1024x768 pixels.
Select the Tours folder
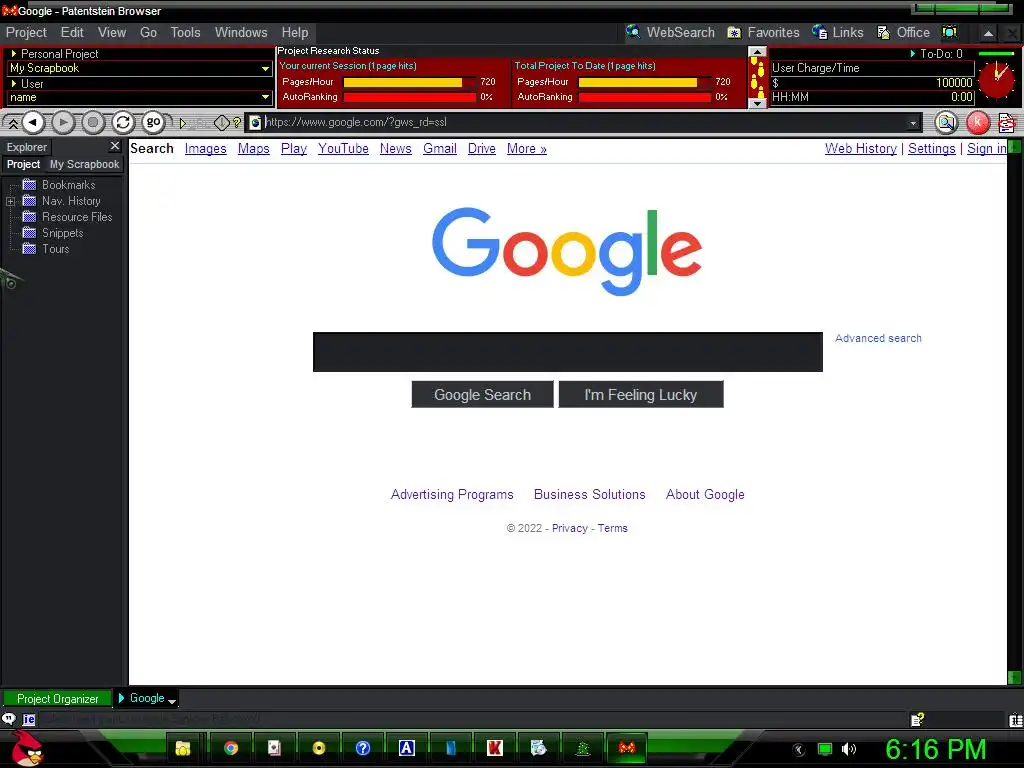point(46,249)
